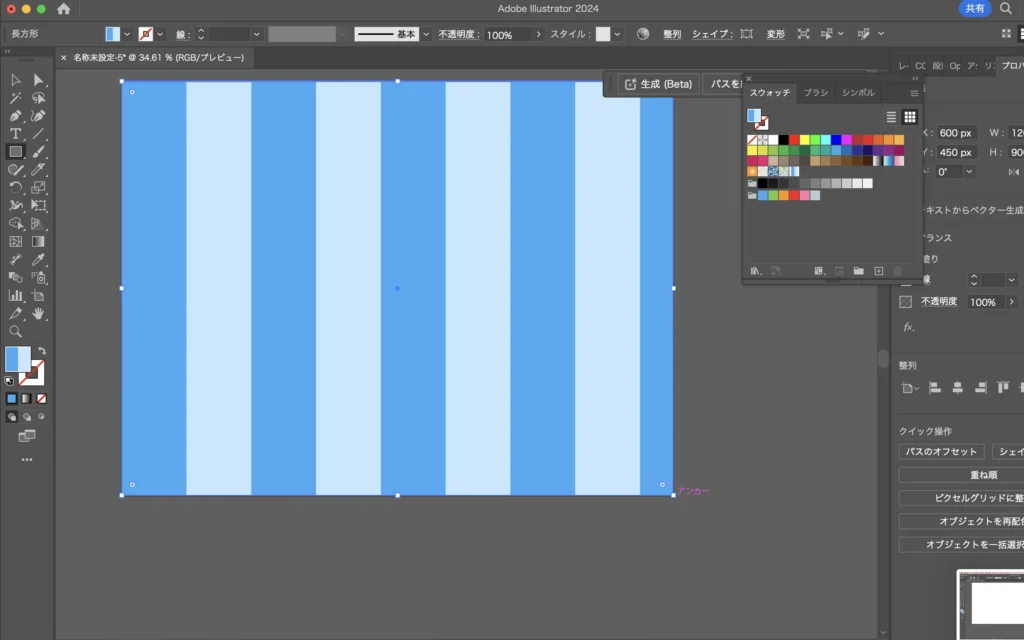Open the シンボル tab

857,93
